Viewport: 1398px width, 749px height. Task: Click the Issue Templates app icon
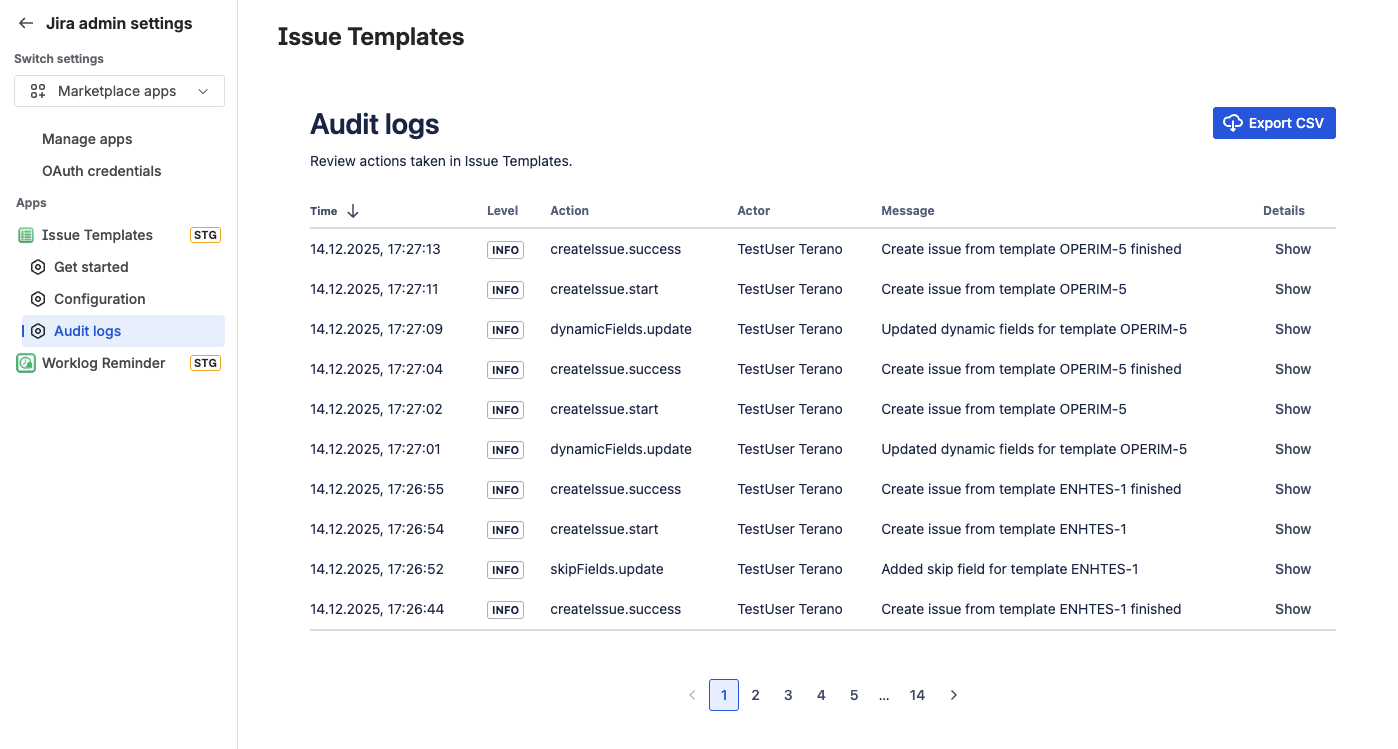click(26, 234)
